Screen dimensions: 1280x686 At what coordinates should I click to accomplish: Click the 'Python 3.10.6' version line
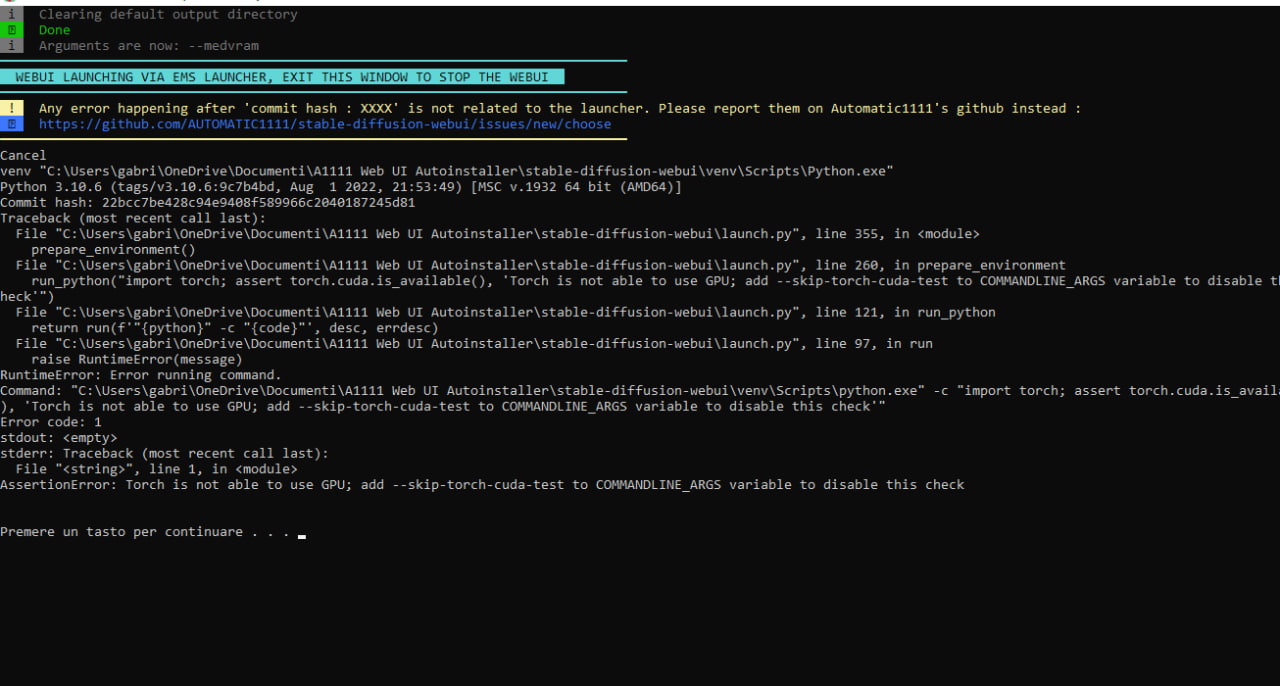point(341,187)
